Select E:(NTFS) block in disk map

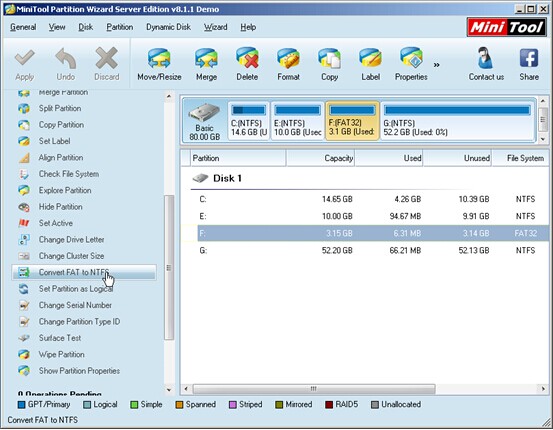click(x=298, y=121)
